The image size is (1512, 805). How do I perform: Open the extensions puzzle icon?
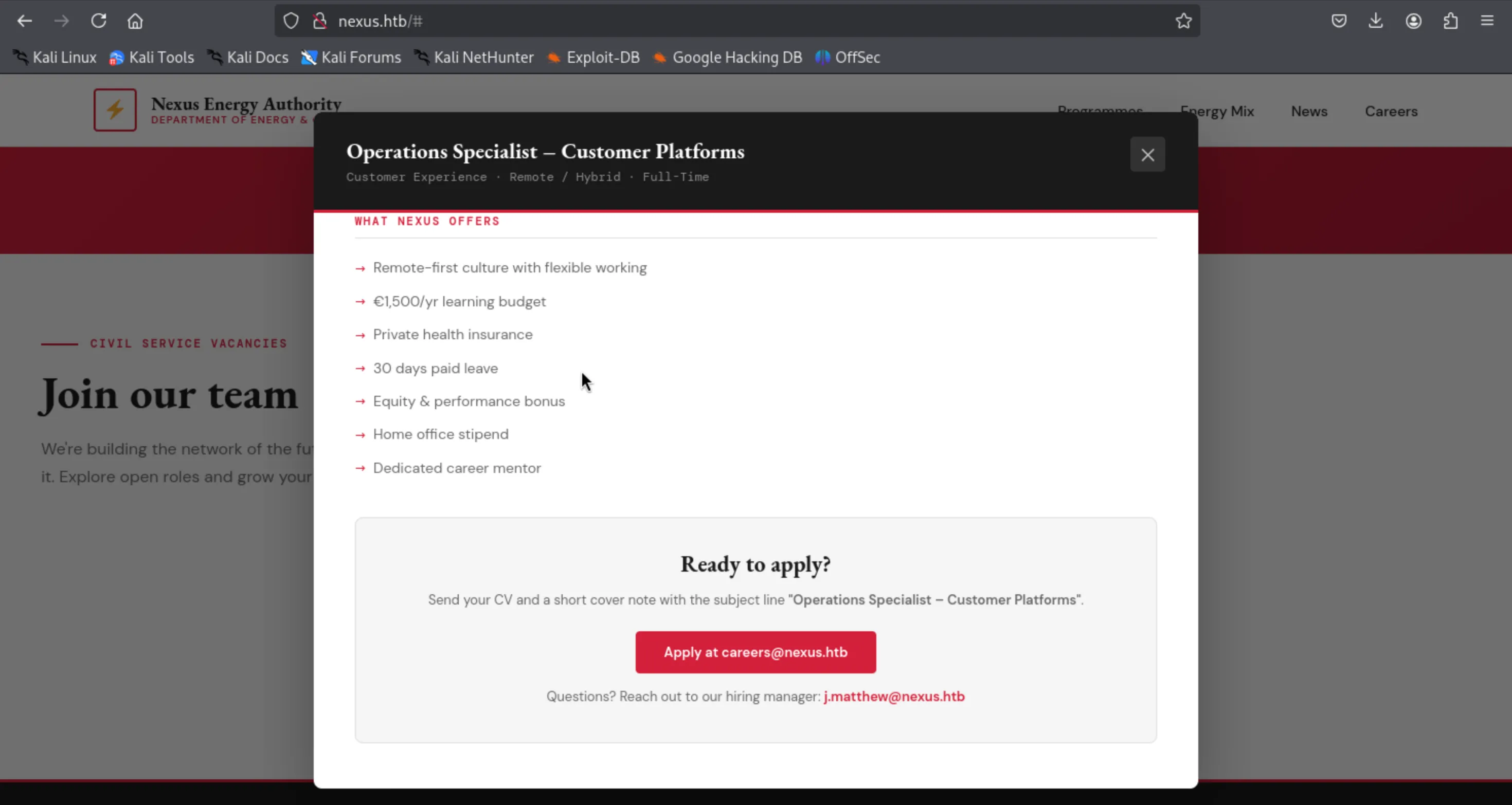tap(1450, 21)
